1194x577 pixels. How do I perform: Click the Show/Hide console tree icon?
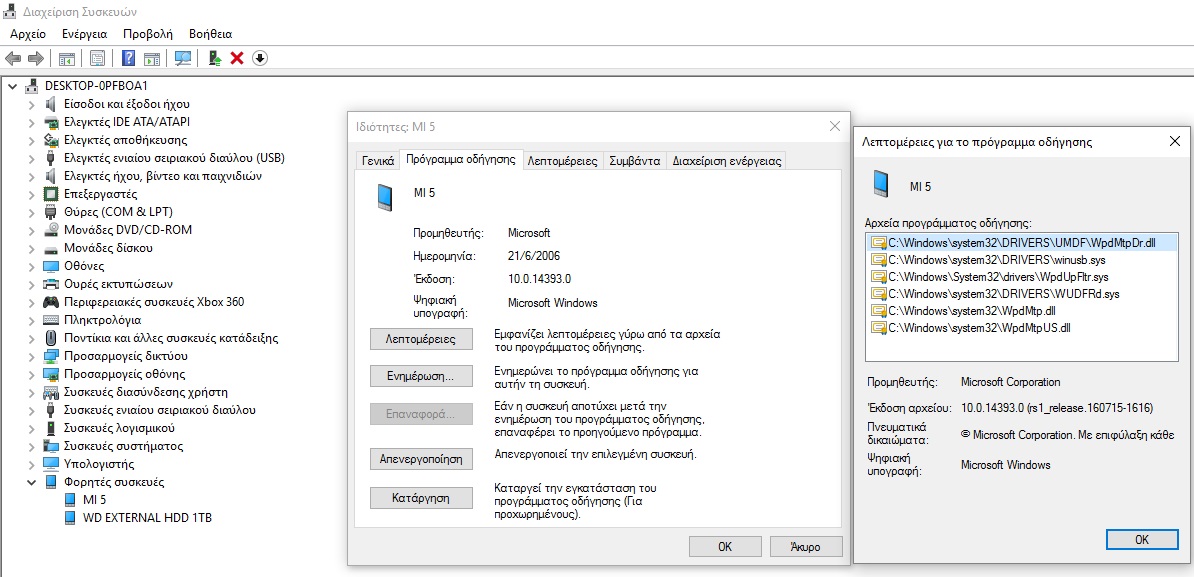pos(67,58)
